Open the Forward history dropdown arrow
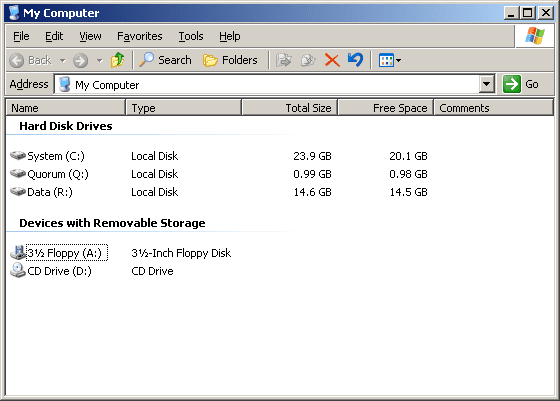The image size is (560, 401). point(100,60)
